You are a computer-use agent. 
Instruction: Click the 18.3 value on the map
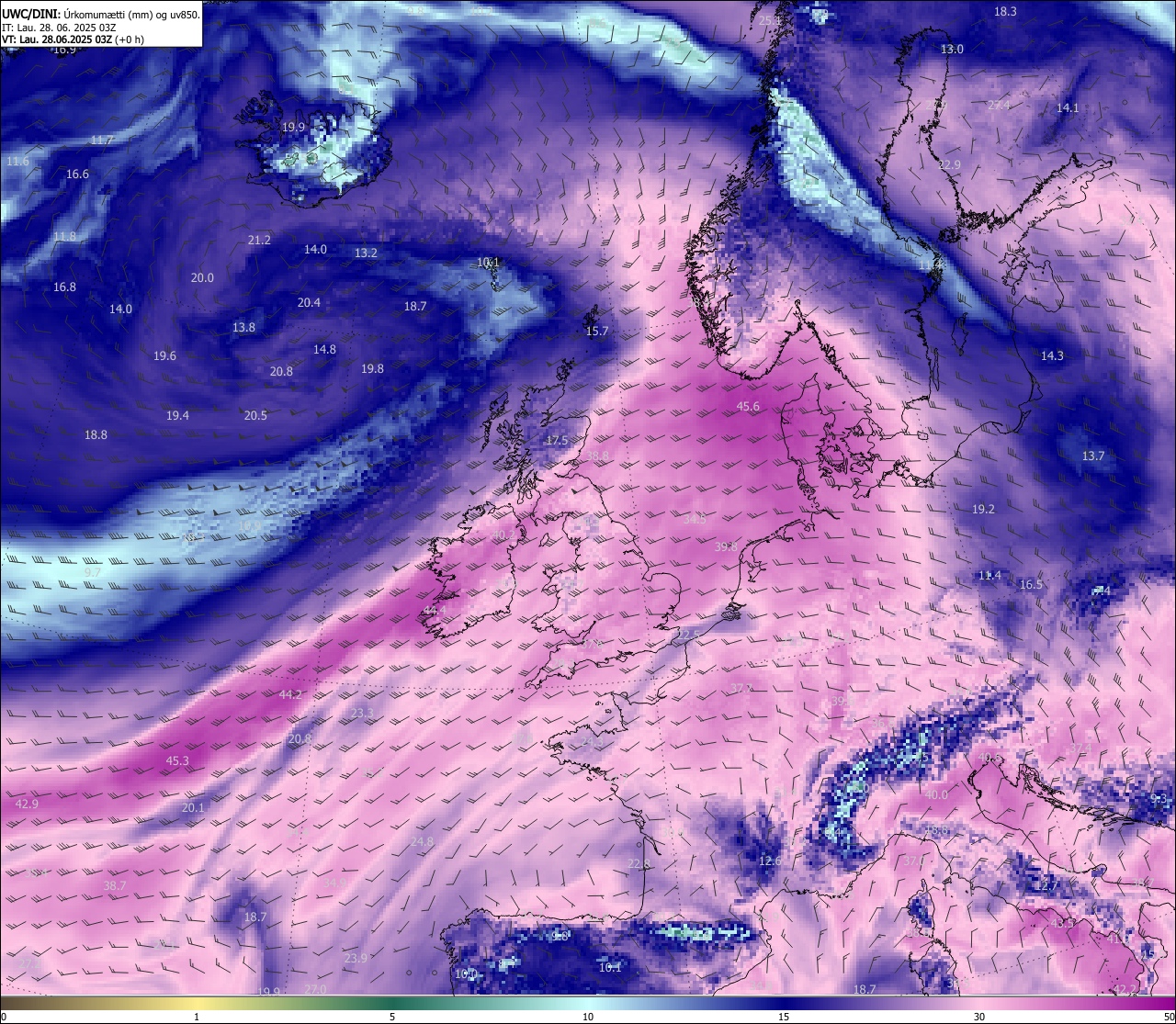(x=1005, y=12)
